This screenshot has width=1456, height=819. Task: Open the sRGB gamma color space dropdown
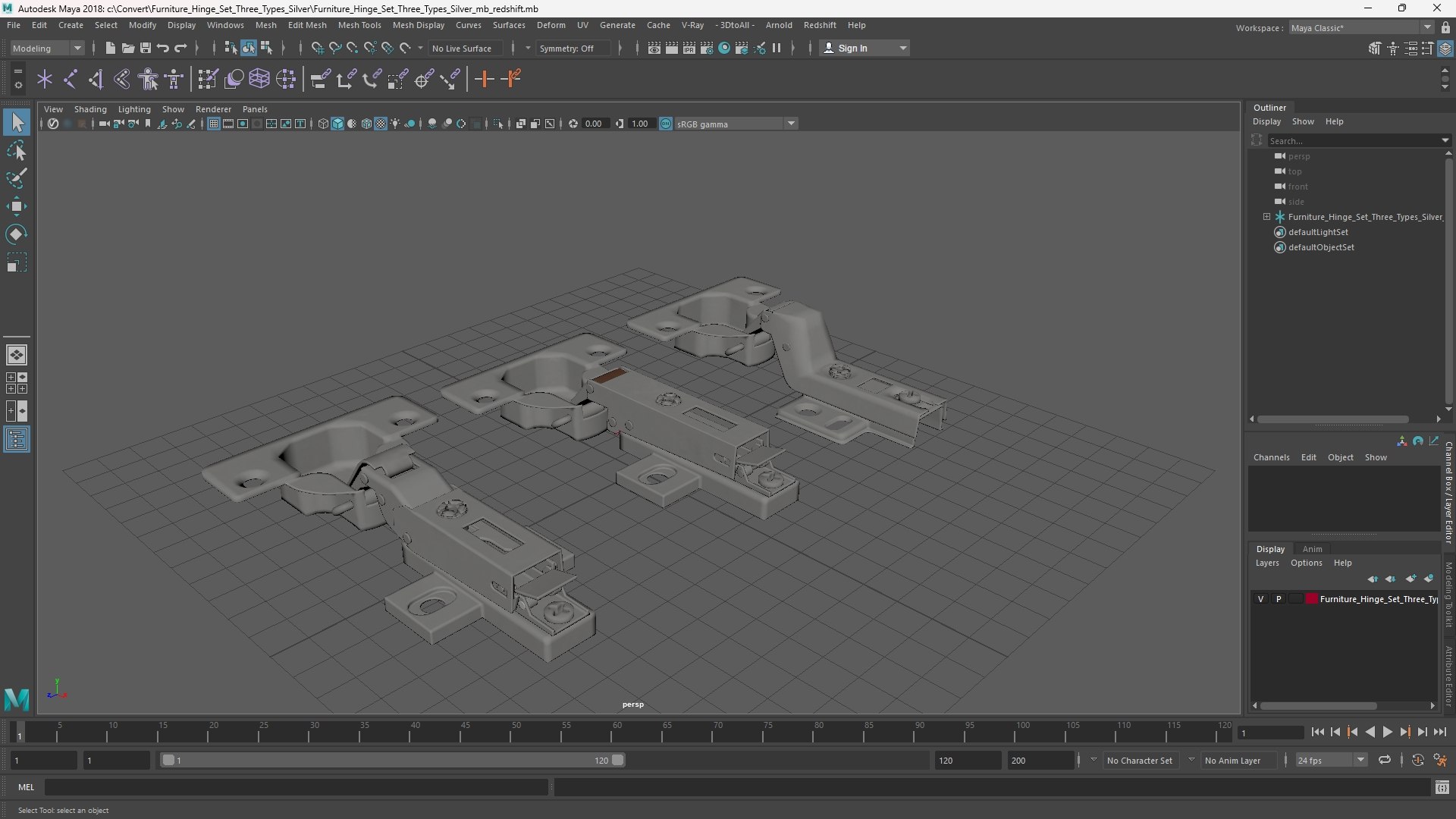(735, 124)
